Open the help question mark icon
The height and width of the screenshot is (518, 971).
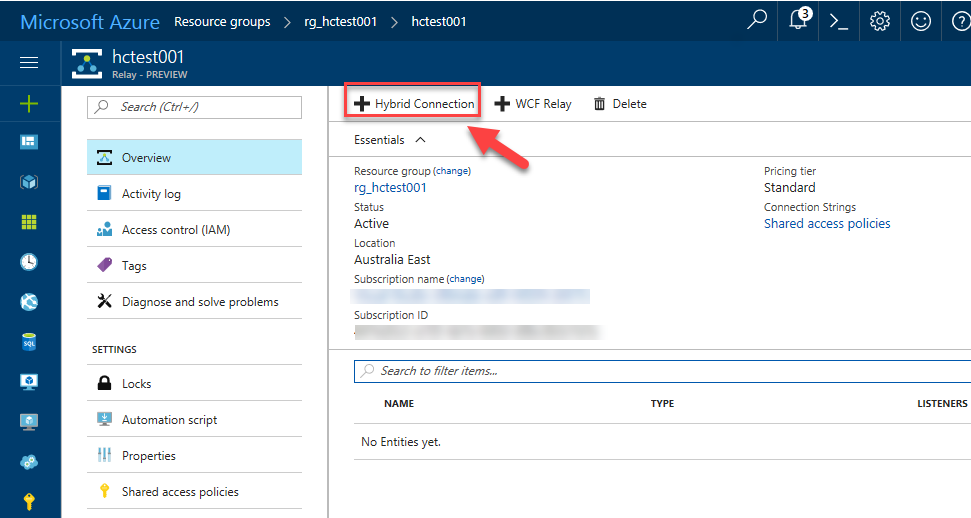point(958,21)
